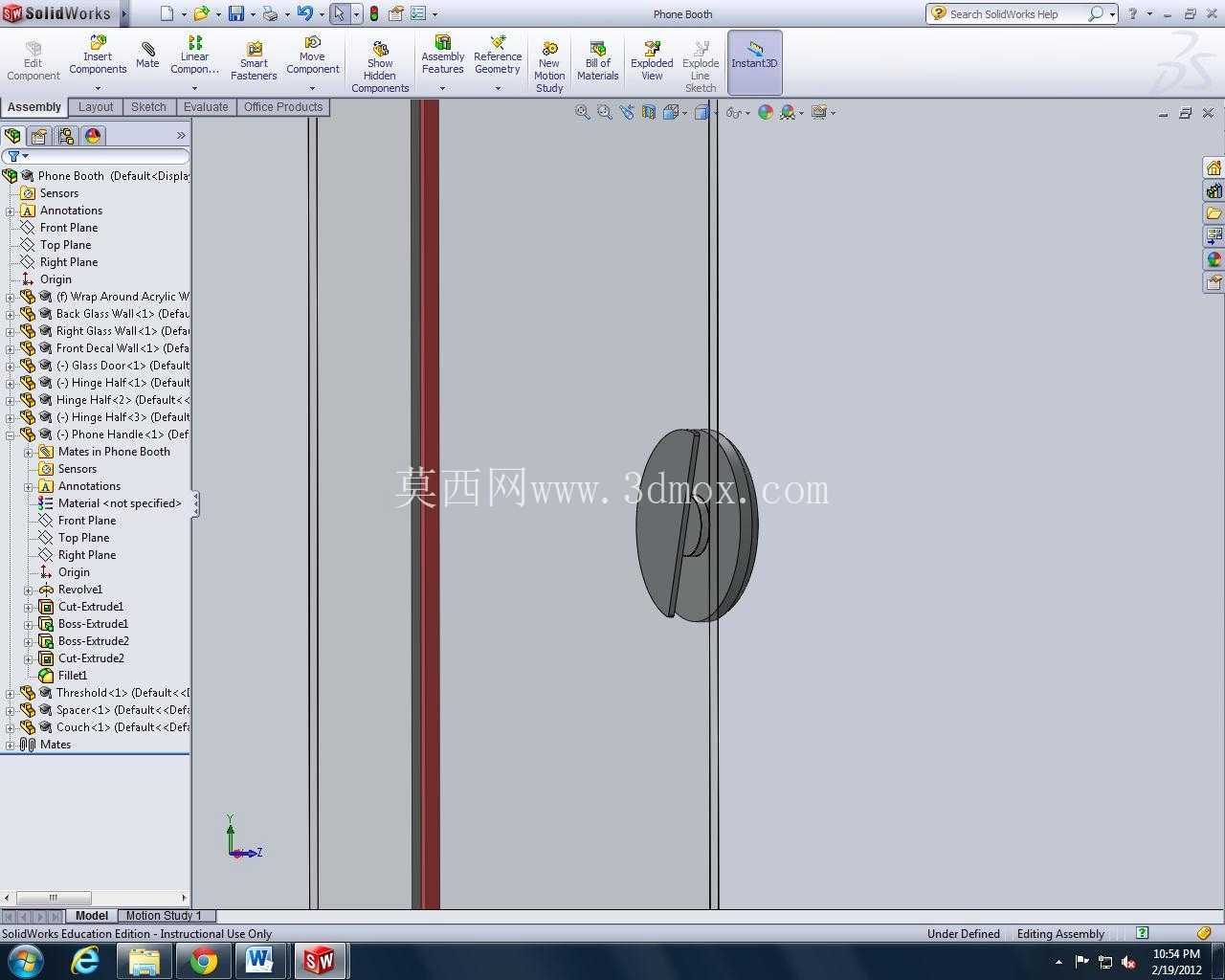Click Zoom to Fit icon
Screen dimensions: 1225x980
pos(582,113)
